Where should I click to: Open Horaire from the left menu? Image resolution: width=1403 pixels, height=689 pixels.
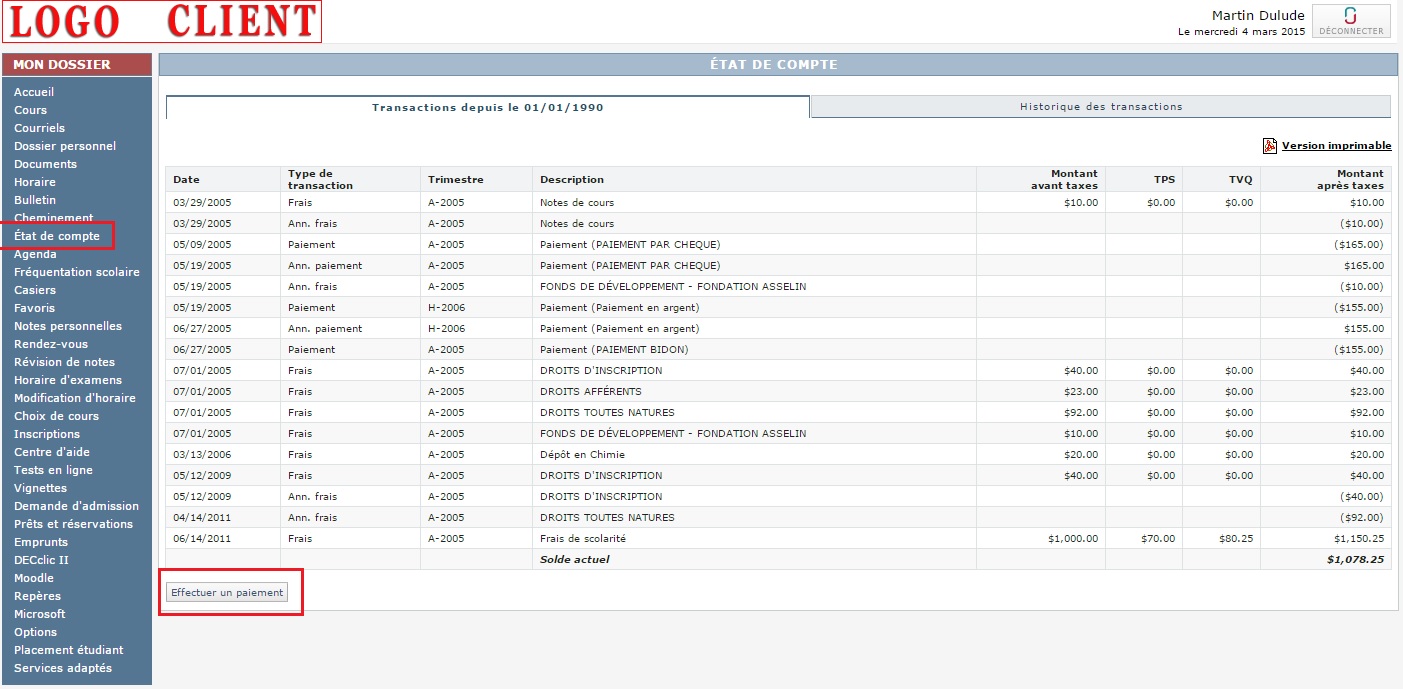coord(35,182)
